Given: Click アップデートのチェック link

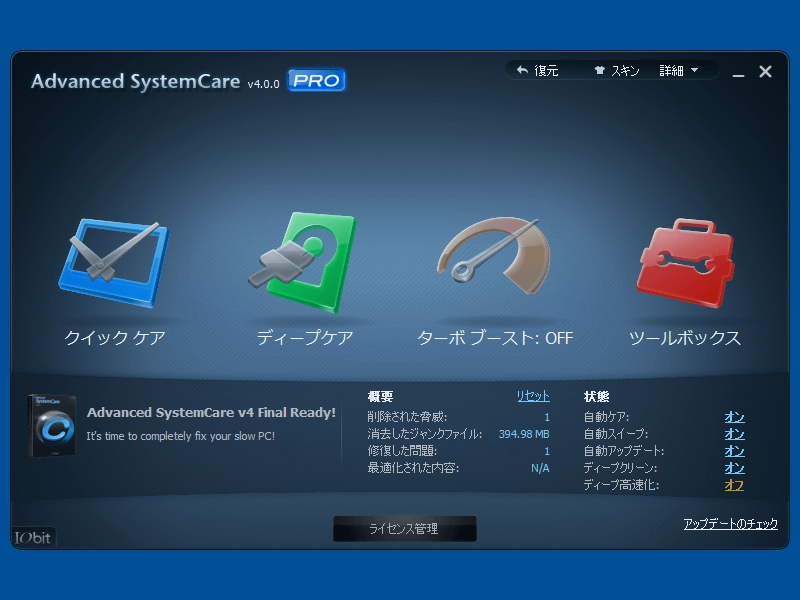Looking at the screenshot, I should click(x=731, y=523).
